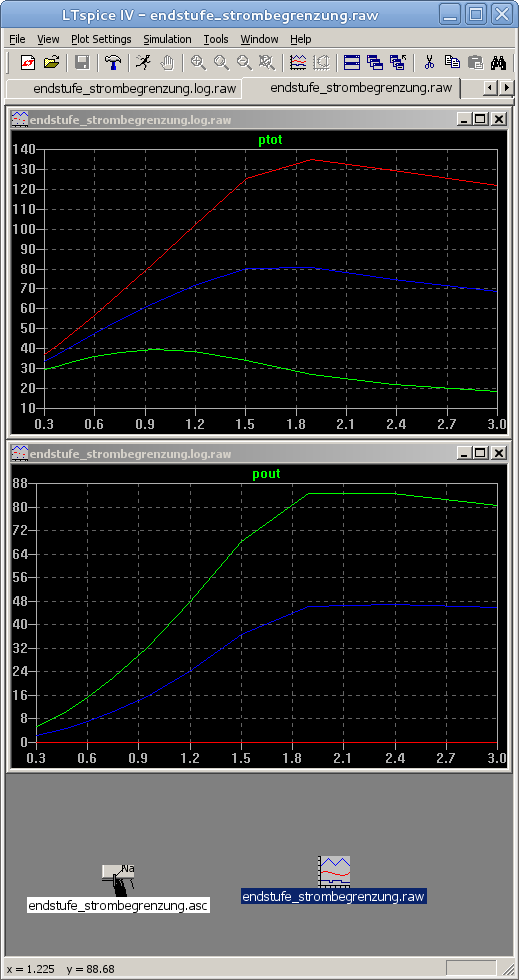Image resolution: width=519 pixels, height=980 pixels.
Task: Open the Tools menu
Action: point(216,39)
